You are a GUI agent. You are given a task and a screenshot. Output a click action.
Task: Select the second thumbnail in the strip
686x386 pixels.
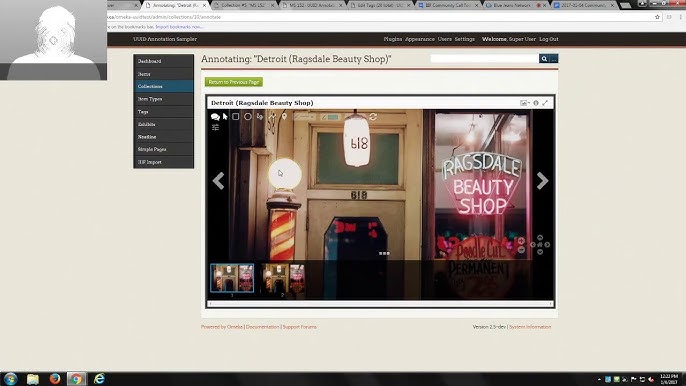coord(283,278)
